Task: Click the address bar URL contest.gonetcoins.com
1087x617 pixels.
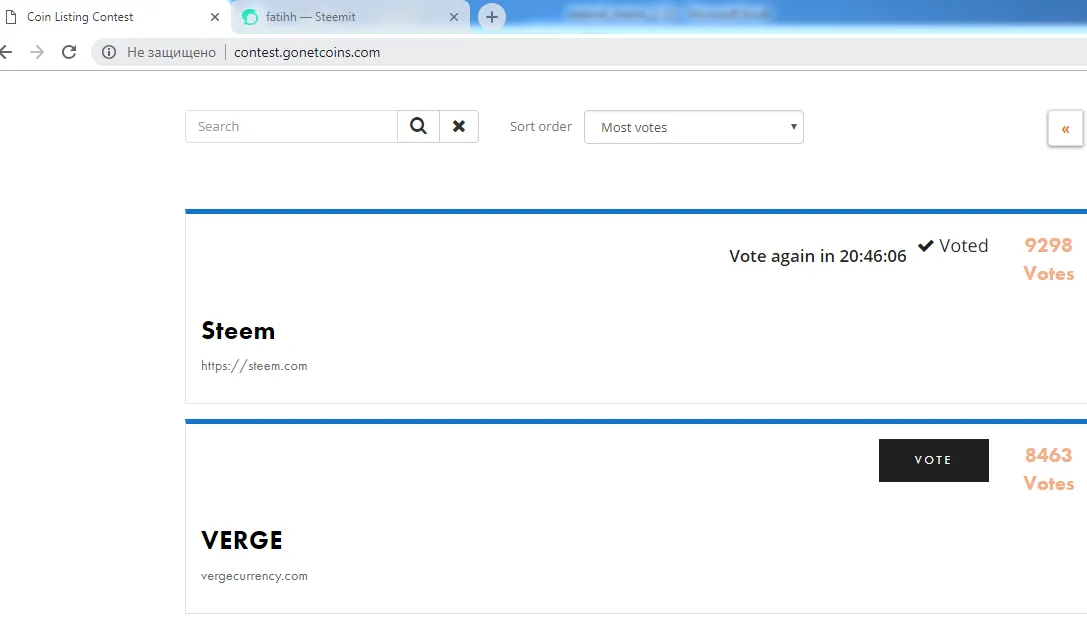Action: coord(307,52)
